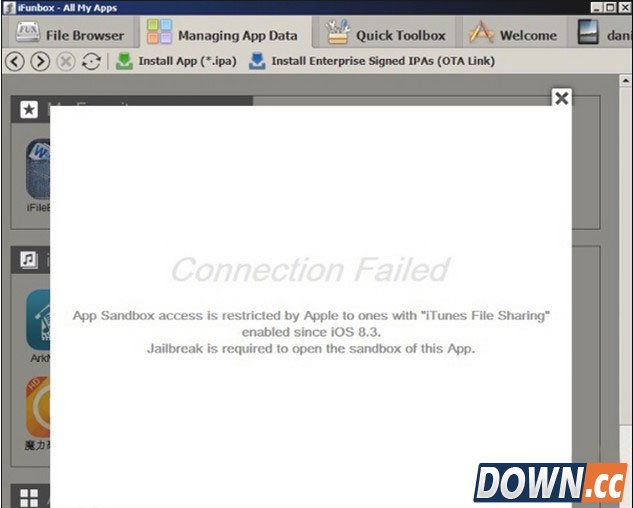
Task: Select the device tab with iPad icon
Action: pyautogui.click(x=602, y=34)
